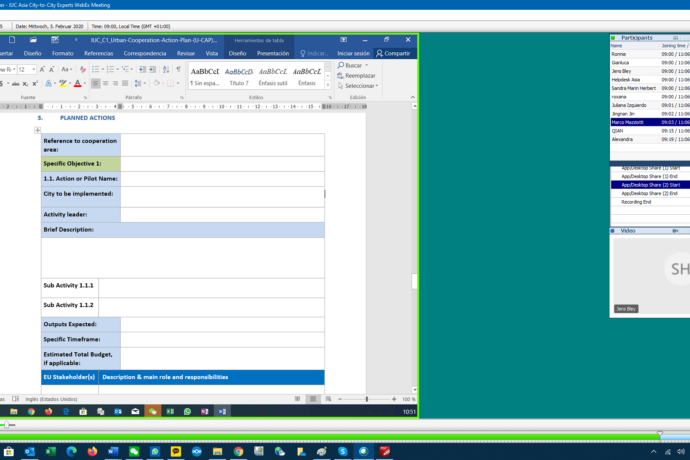The height and width of the screenshot is (460, 690).
Task: Click the Reemplazar icon
Action: pyautogui.click(x=341, y=75)
